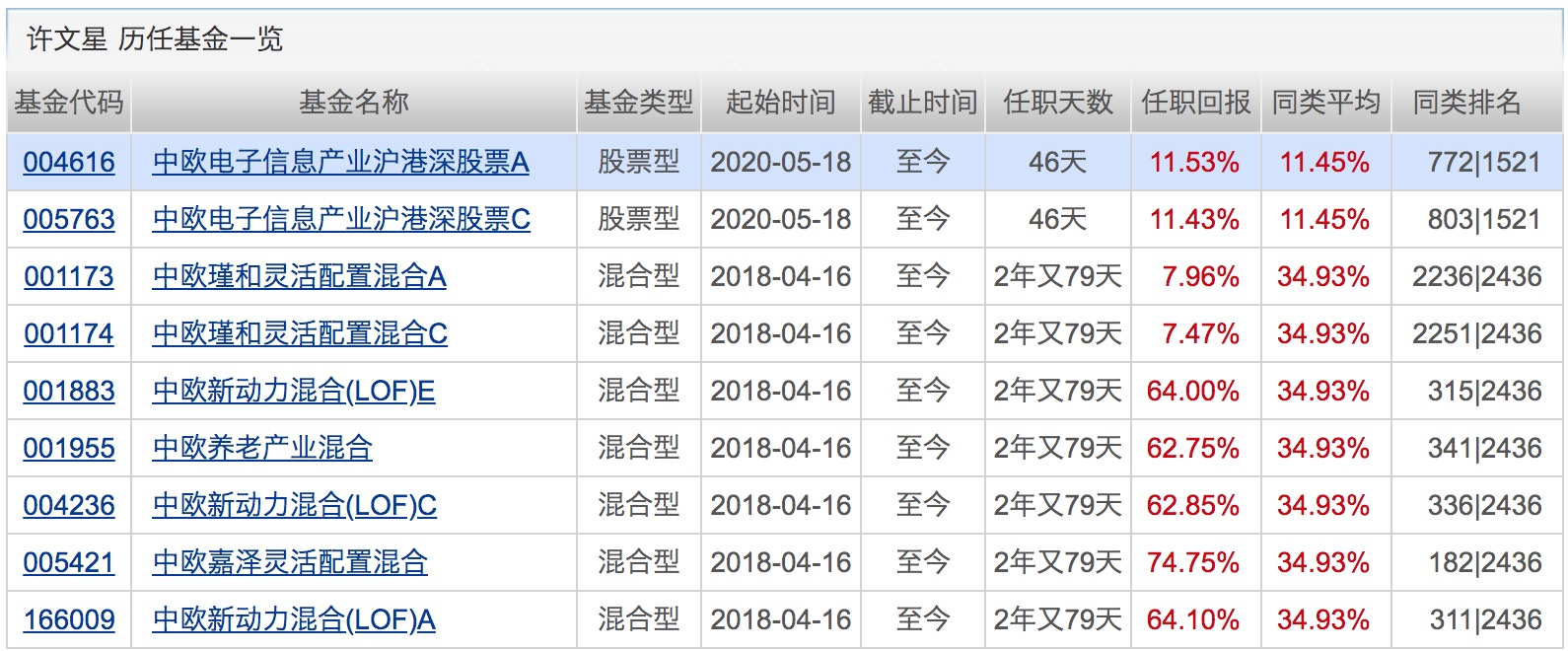Image resolution: width=1568 pixels, height=651 pixels.
Task: Open fund code link 004616
Action: click(69, 162)
